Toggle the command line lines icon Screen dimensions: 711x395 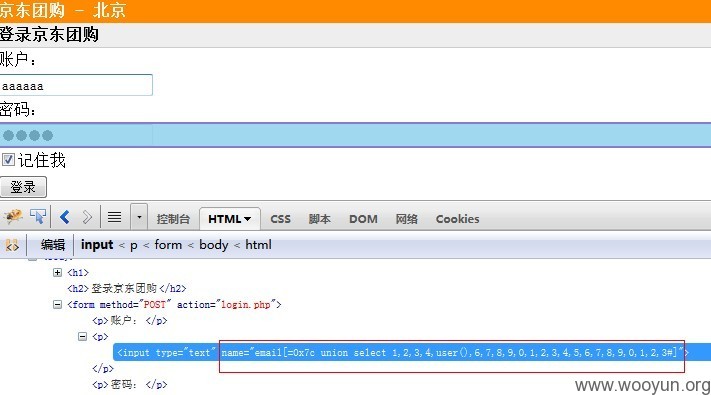coord(114,217)
